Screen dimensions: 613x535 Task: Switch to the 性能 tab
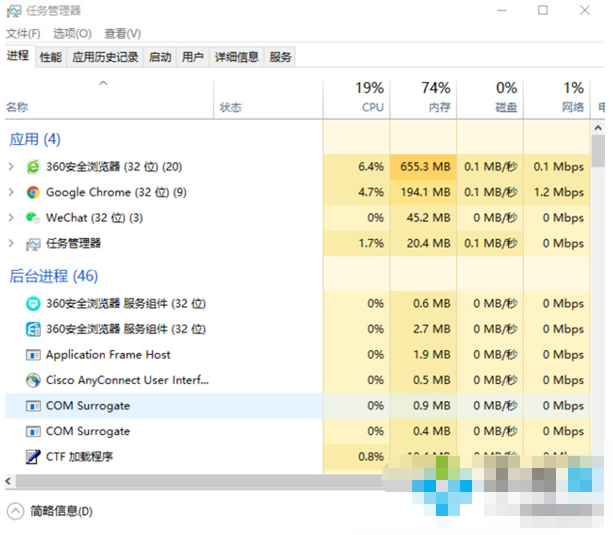(50, 58)
